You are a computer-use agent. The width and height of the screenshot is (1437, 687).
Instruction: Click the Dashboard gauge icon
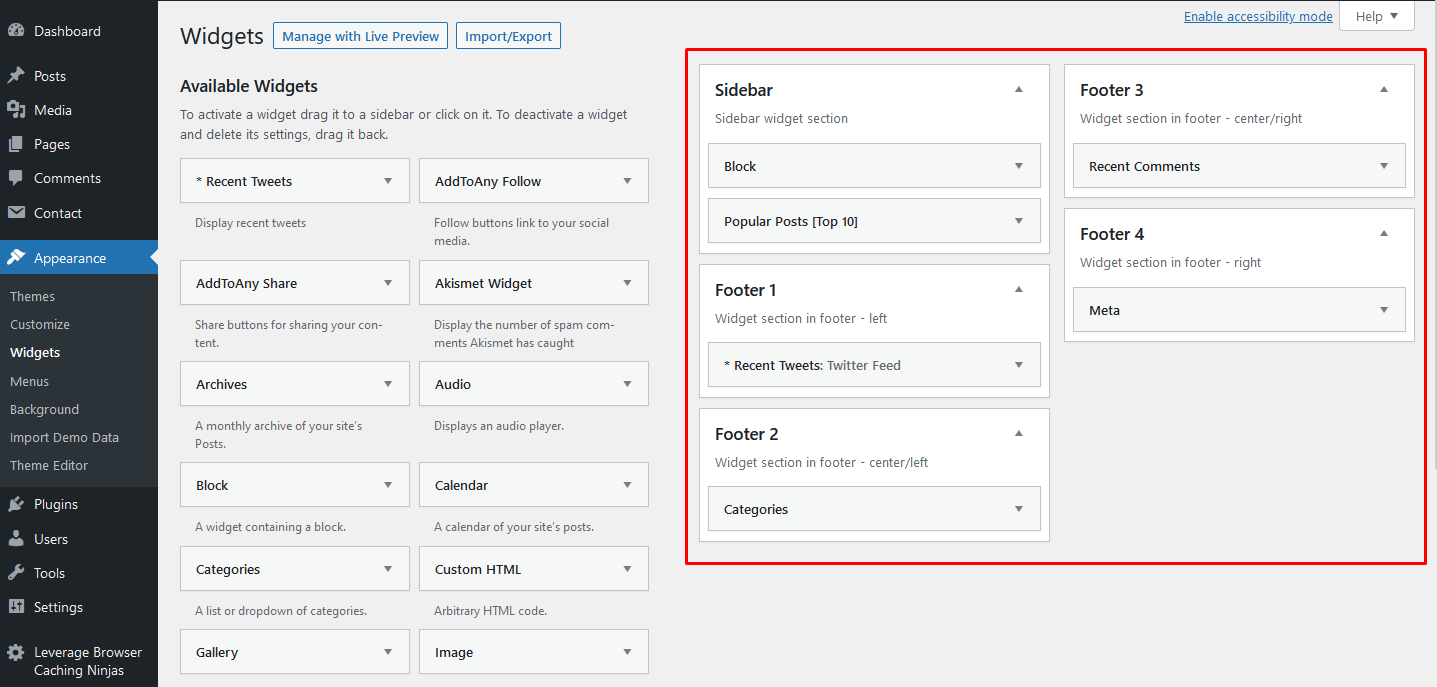[16, 31]
